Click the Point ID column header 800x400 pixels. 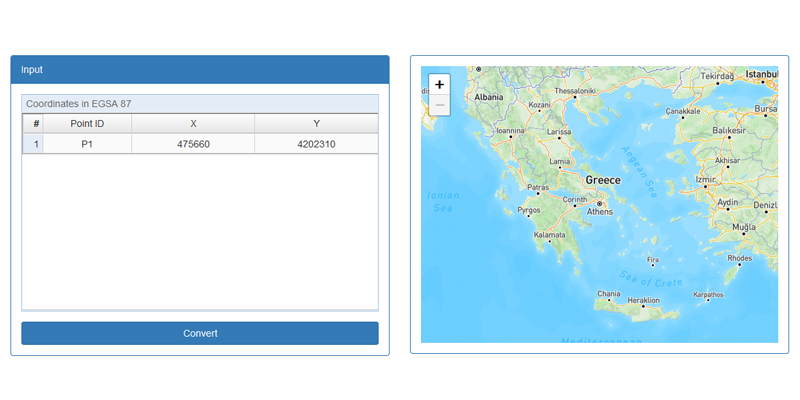click(87, 123)
